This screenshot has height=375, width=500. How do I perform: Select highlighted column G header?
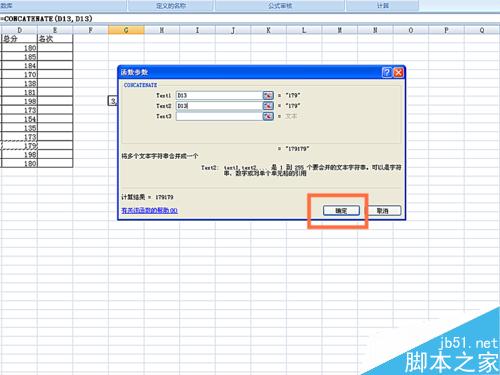tap(126, 30)
